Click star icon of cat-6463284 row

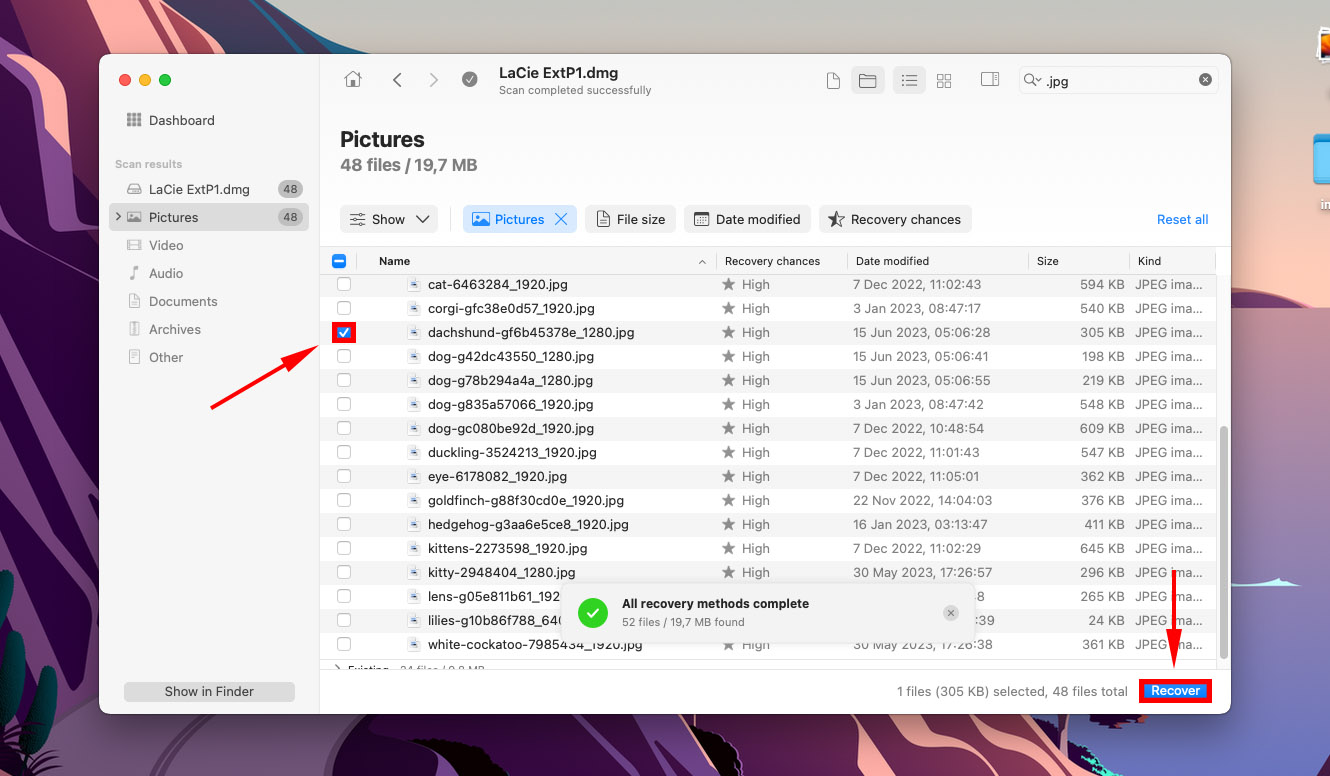pos(729,284)
